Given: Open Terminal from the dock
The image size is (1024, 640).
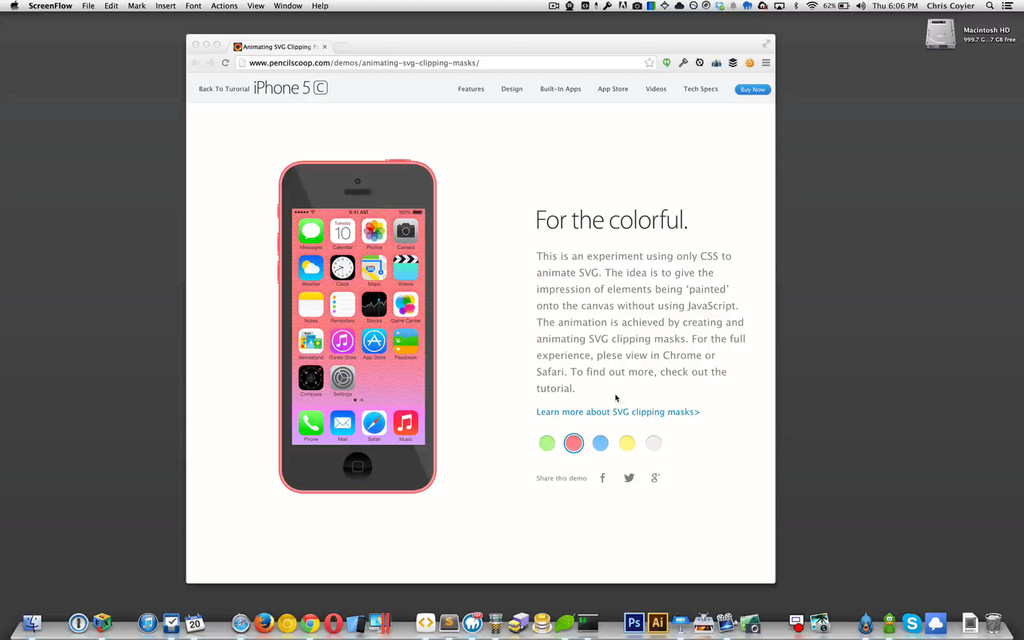Looking at the screenshot, I should point(588,623).
